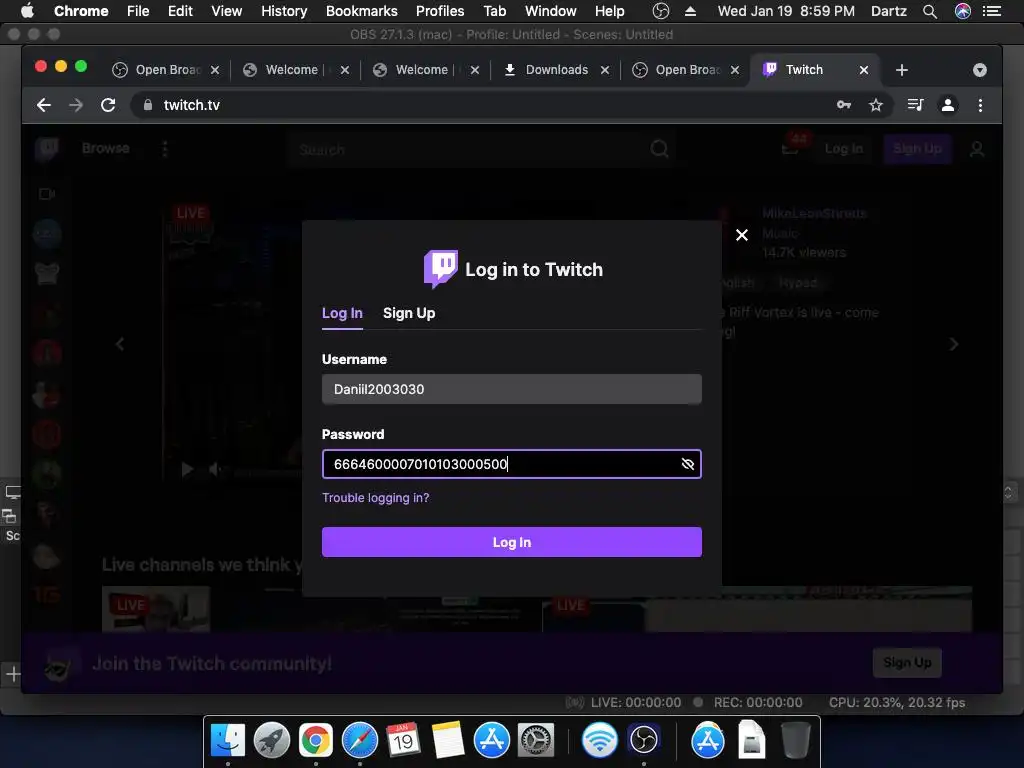Open the Window menu
Image resolution: width=1024 pixels, height=768 pixels.
pos(551,11)
